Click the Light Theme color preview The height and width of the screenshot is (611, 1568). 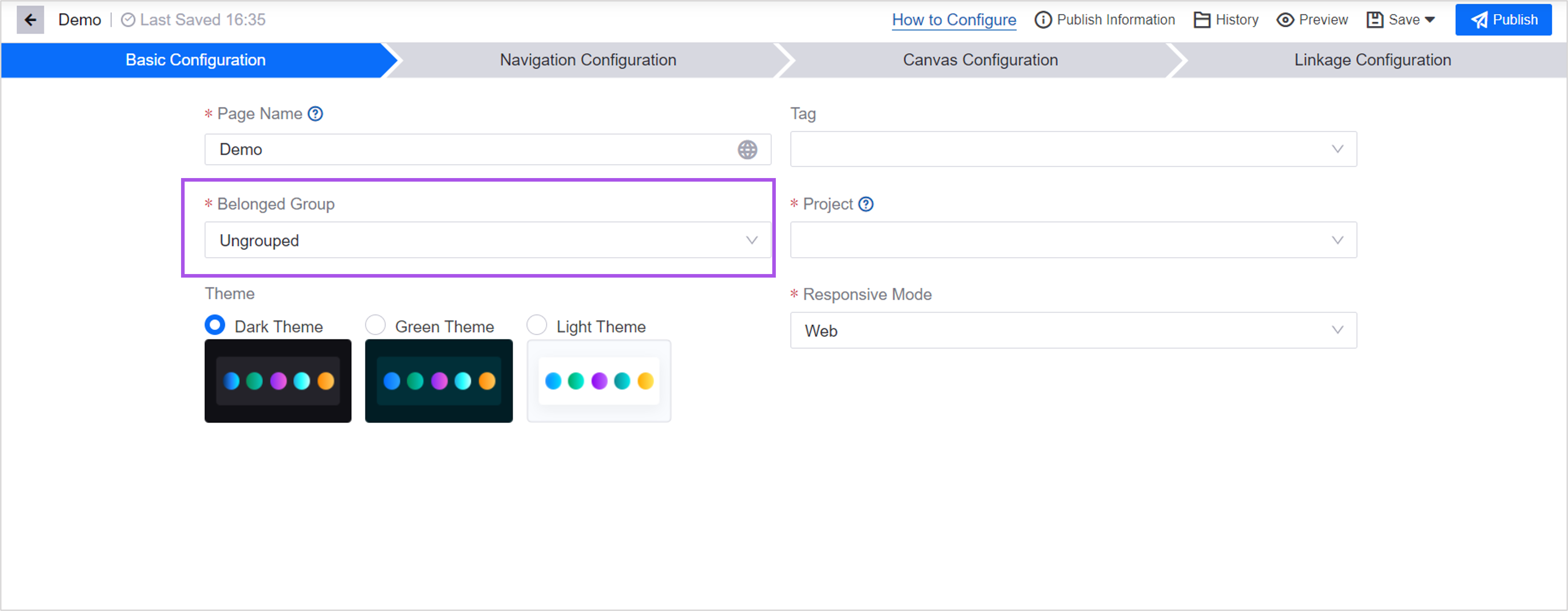[x=598, y=381]
